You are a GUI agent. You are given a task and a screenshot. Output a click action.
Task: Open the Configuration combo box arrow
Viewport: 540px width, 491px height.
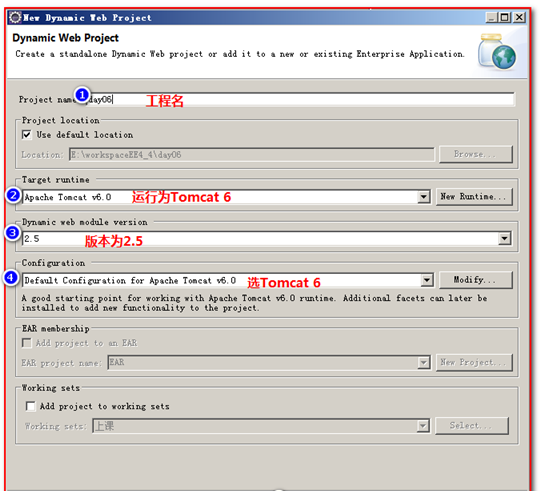[x=427, y=280]
